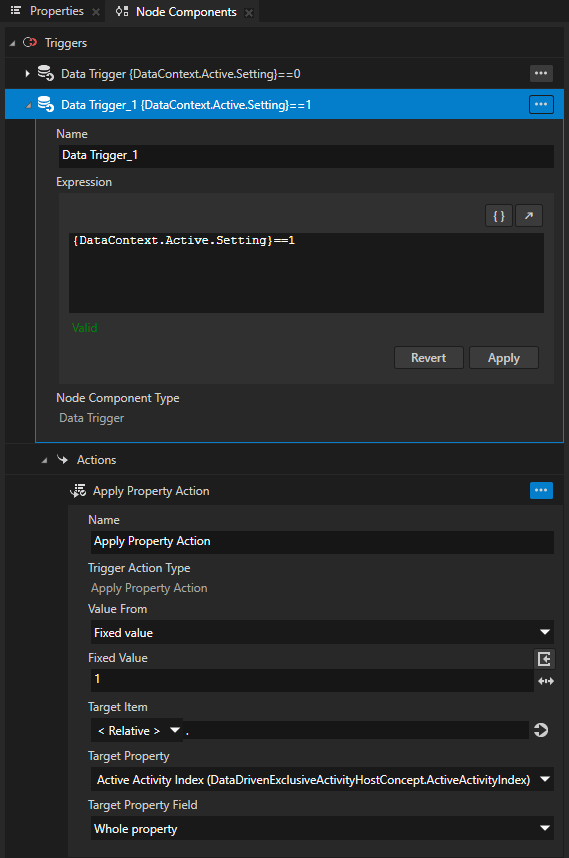Edit the Data Trigger_1 Name field
This screenshot has width=569, height=858.
[x=306, y=156]
